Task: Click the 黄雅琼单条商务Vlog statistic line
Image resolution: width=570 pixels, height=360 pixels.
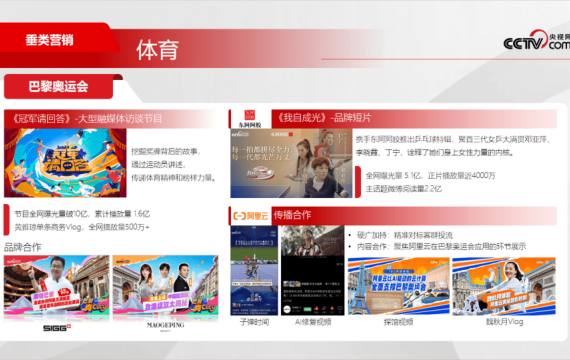Action: pyautogui.click(x=82, y=227)
